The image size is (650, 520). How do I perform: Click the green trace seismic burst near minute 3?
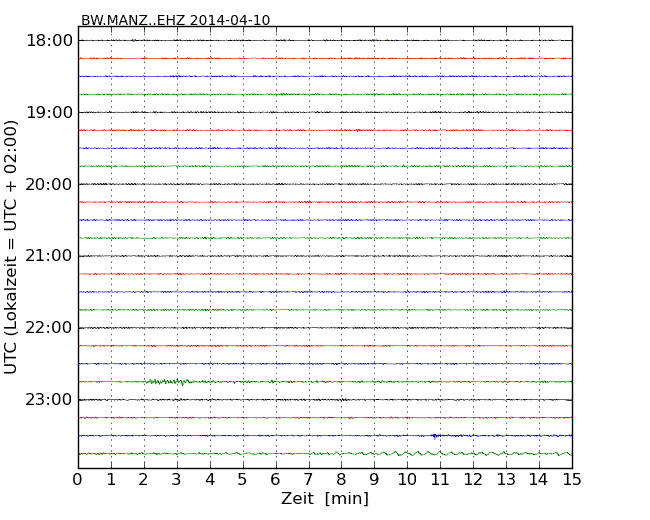169,381
